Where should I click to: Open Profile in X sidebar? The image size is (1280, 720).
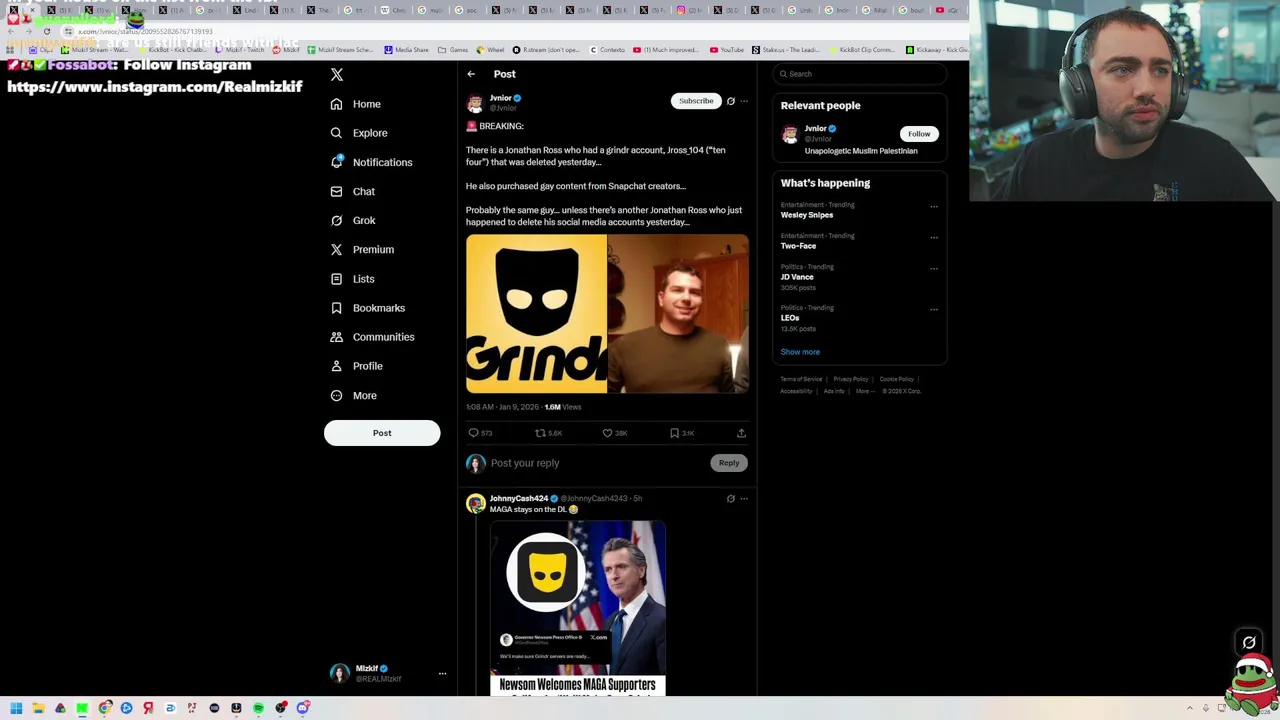tap(357, 366)
